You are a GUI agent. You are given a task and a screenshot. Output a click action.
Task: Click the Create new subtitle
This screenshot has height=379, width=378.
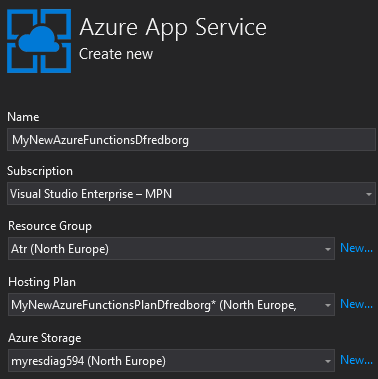[116, 54]
